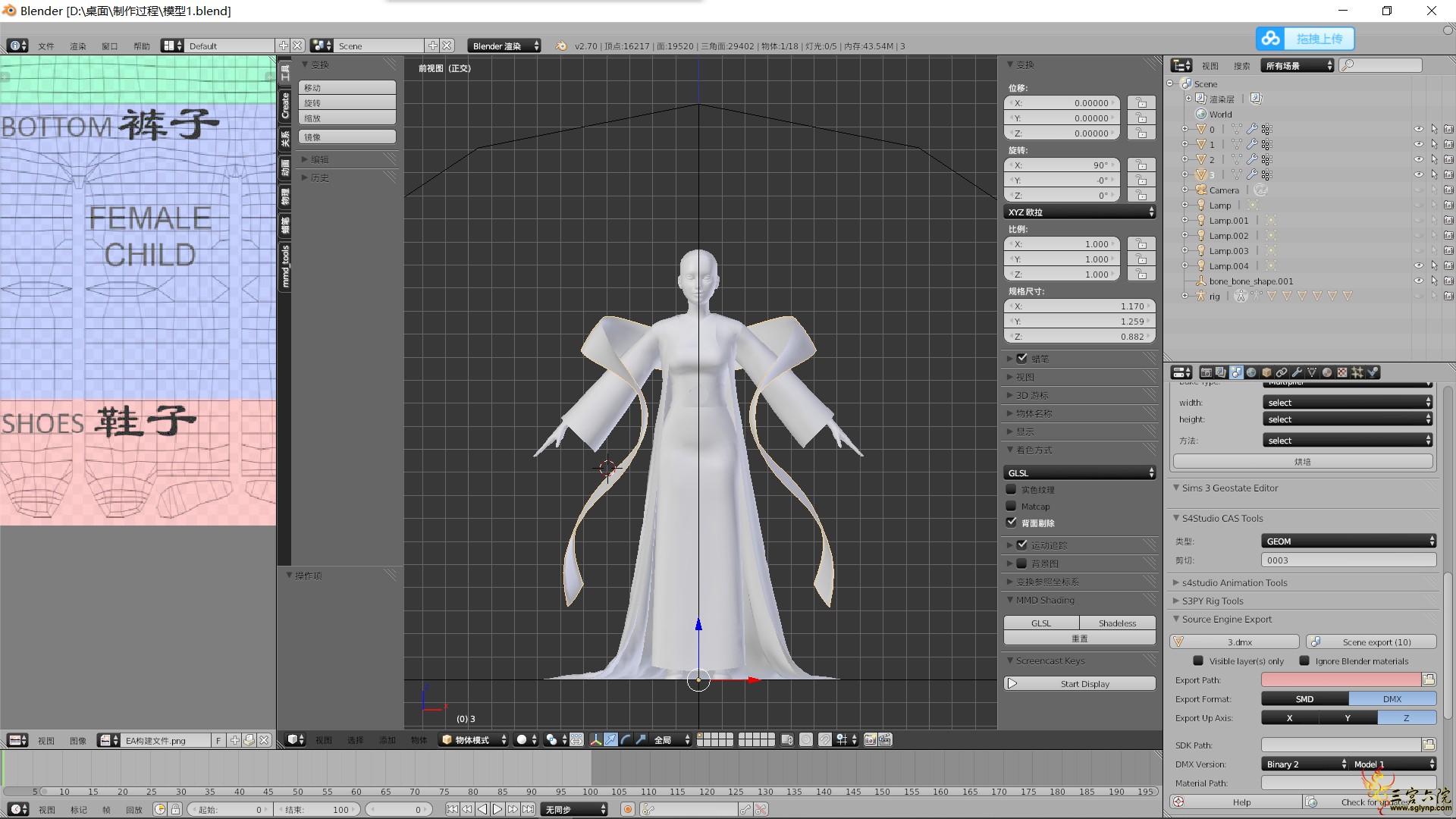Image resolution: width=1456 pixels, height=819 pixels.
Task: Click the 3D manipulator axes toggle icon
Action: point(595,740)
